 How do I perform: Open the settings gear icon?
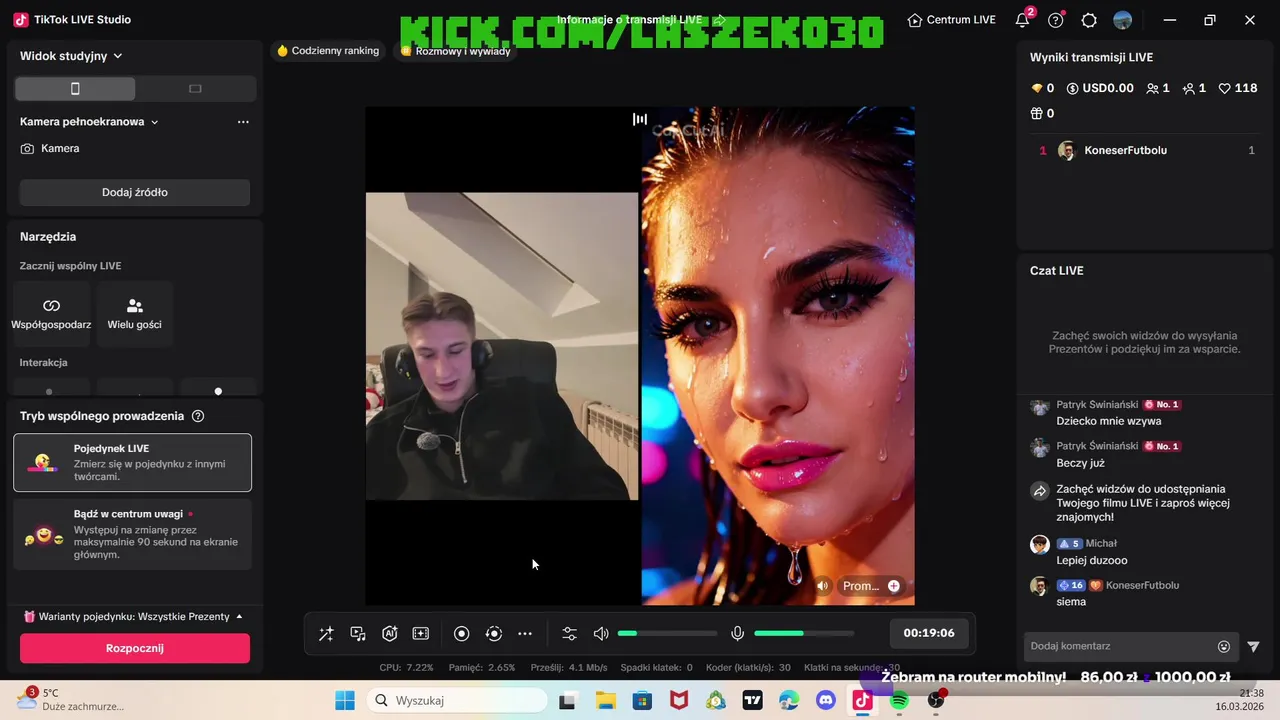click(1089, 20)
